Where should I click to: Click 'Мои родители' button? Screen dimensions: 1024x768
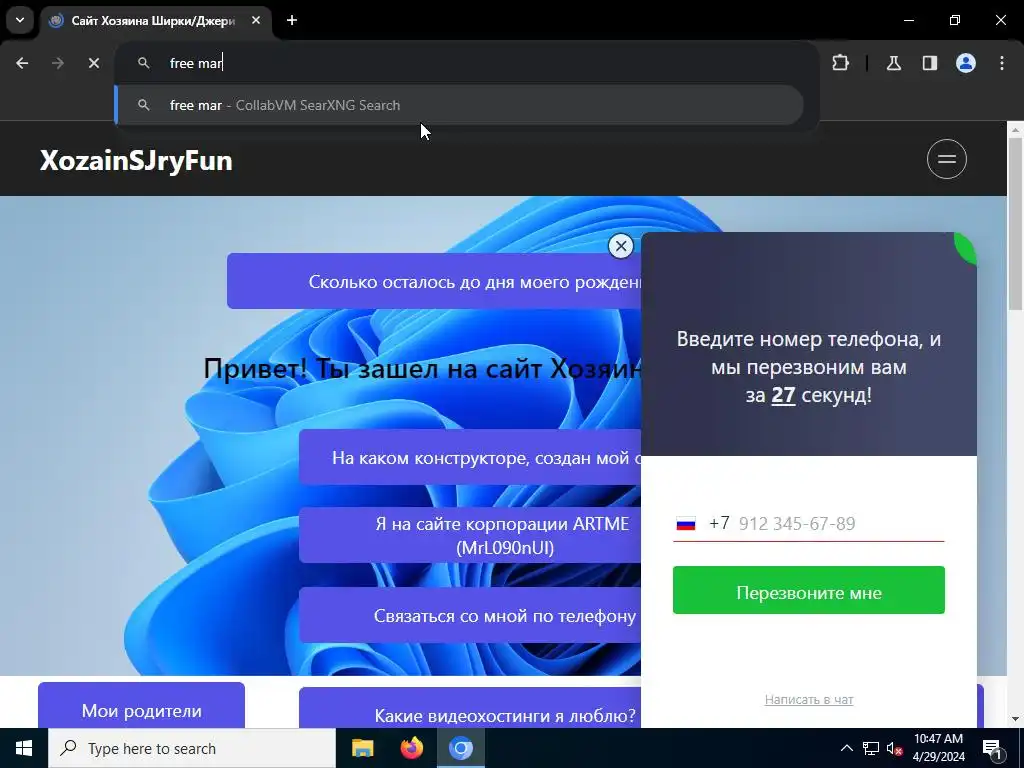(x=142, y=706)
